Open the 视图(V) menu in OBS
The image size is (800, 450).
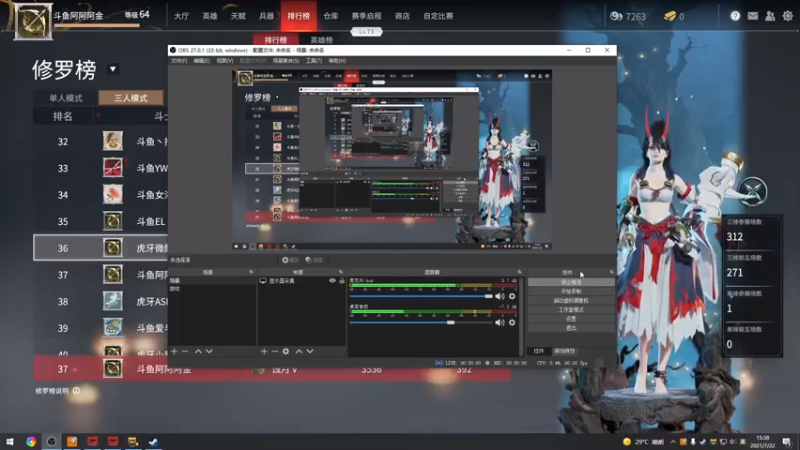[224, 61]
